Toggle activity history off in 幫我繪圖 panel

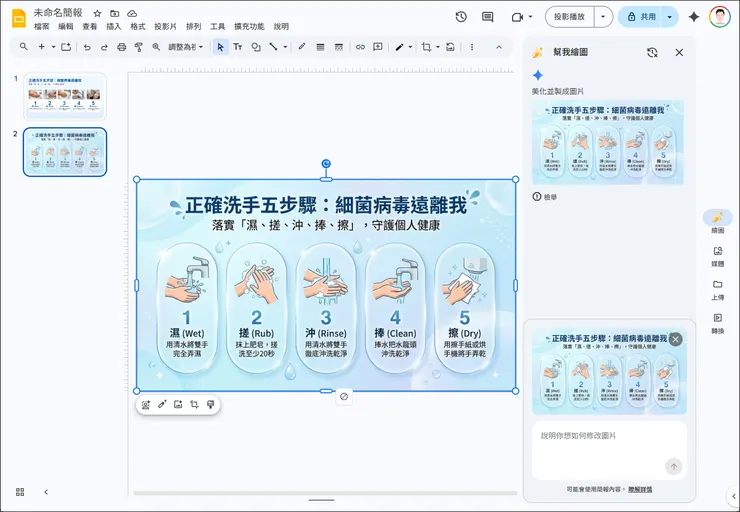(x=652, y=52)
